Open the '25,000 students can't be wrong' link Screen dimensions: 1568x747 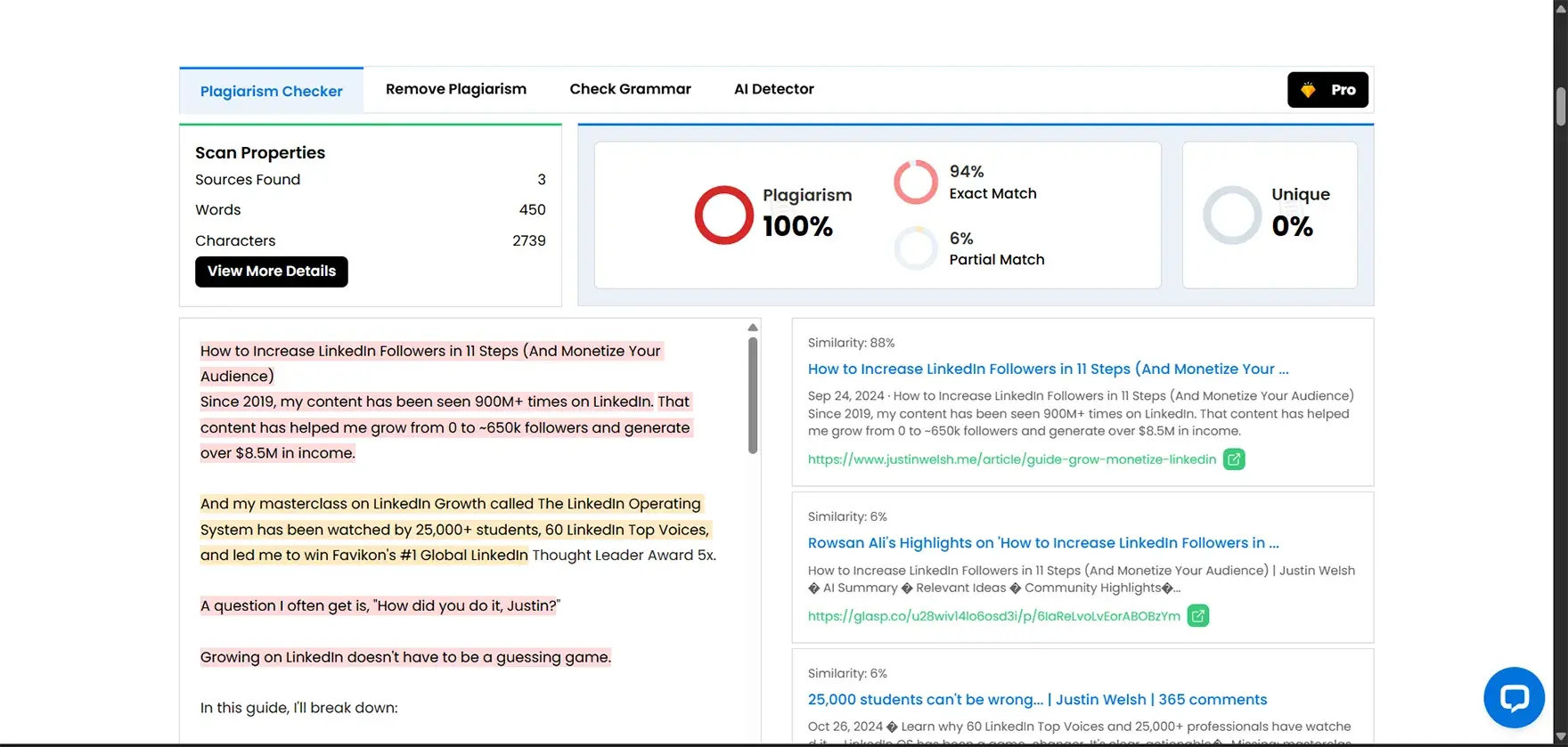point(1038,700)
